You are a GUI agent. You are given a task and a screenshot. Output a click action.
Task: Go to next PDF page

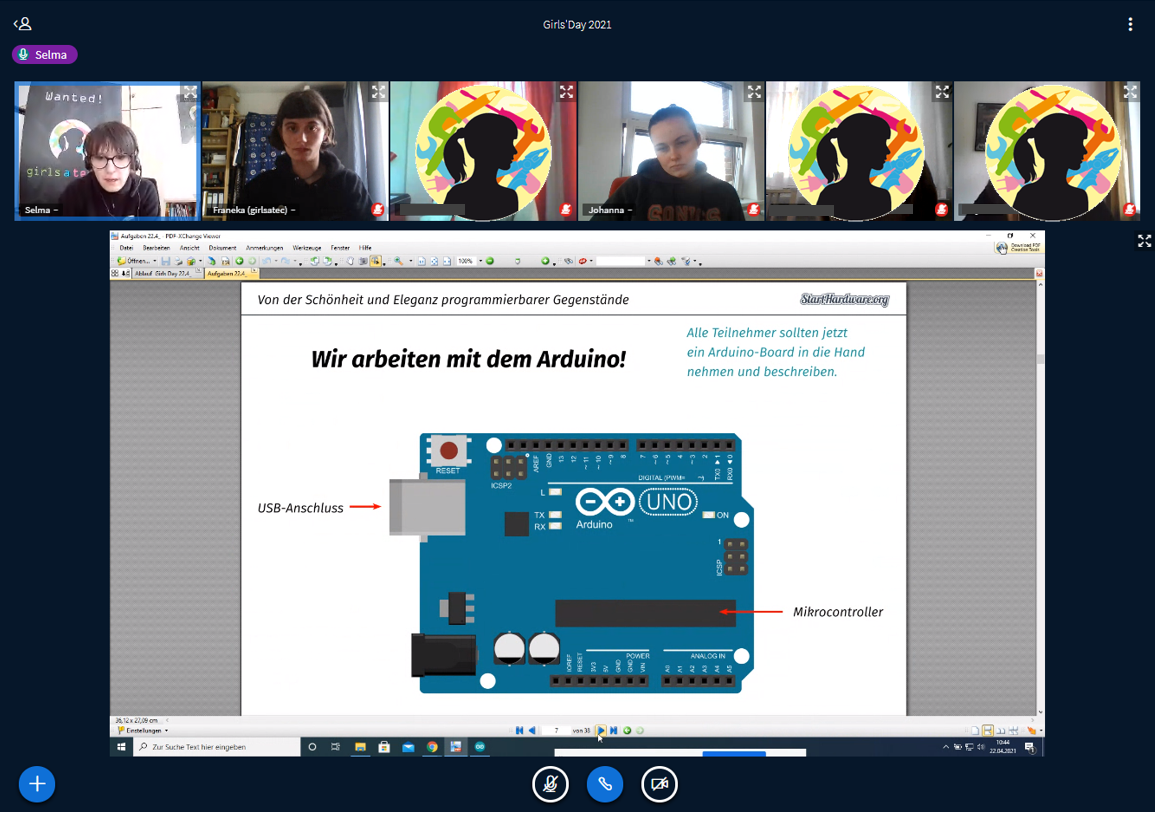601,731
